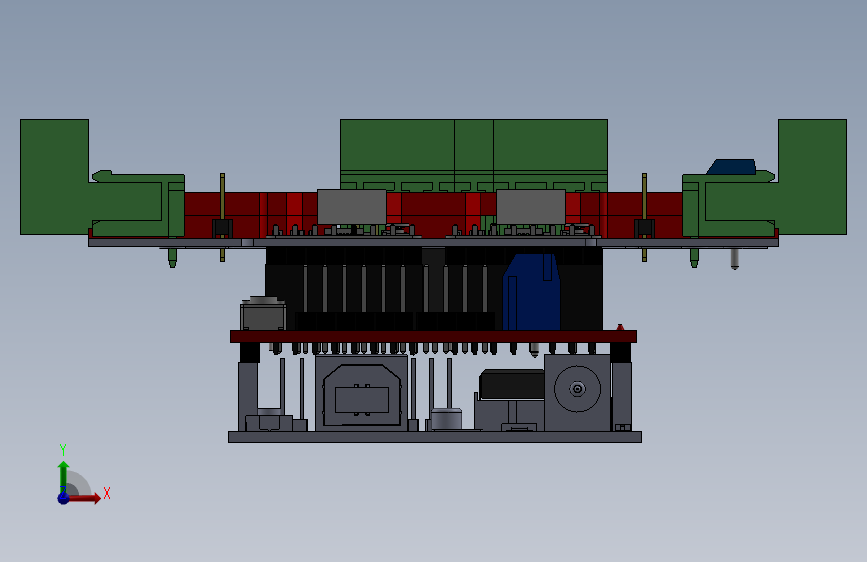This screenshot has height=562, width=867.
Task: Select the right grey relay on the red board
Action: coord(531,207)
